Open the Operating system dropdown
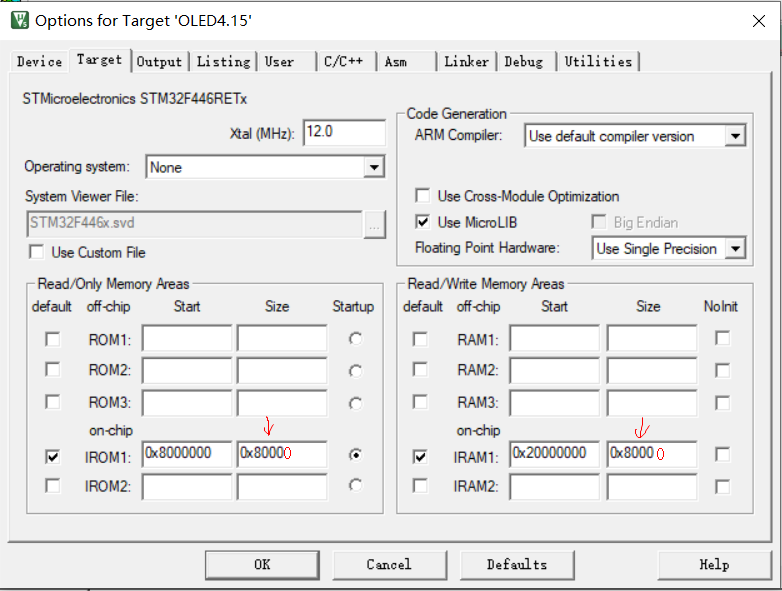 point(374,167)
